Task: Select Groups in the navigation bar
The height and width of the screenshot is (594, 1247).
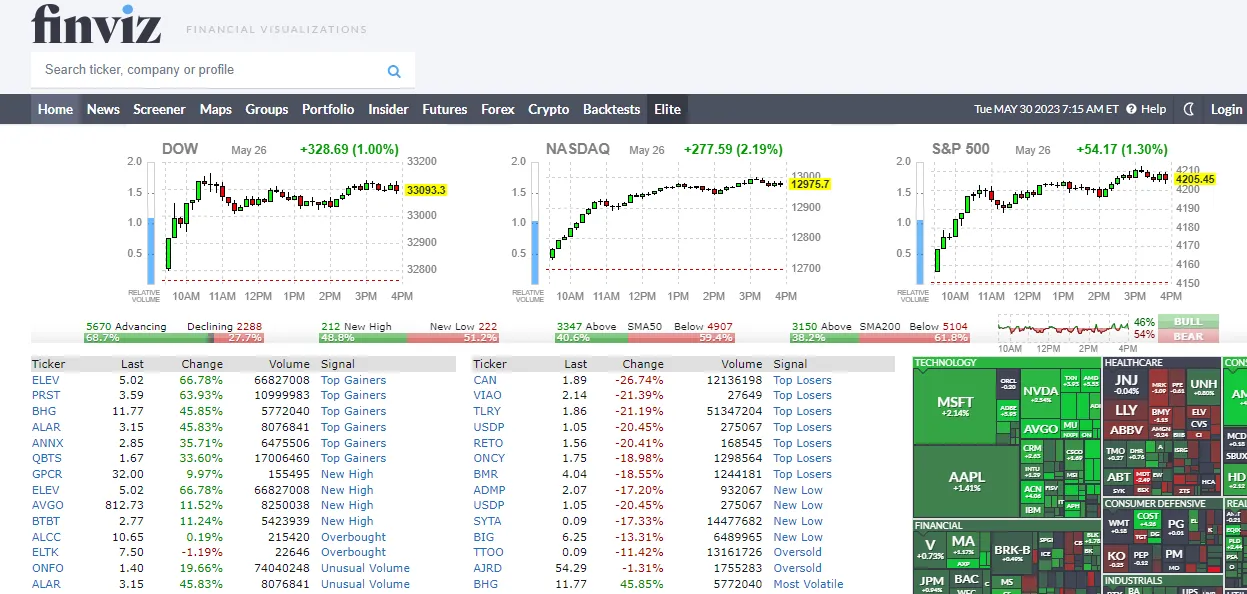Action: (267, 109)
